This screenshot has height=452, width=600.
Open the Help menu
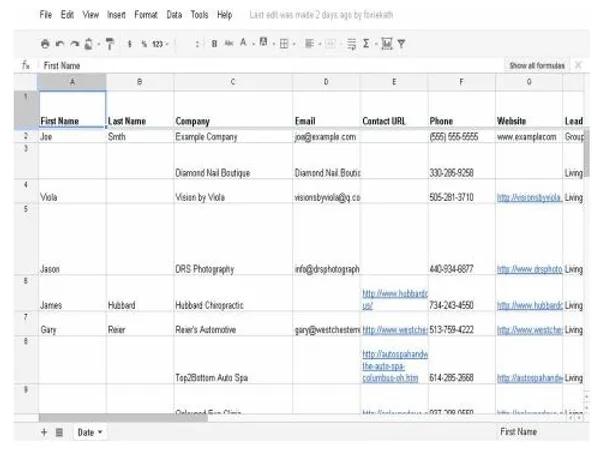225,15
